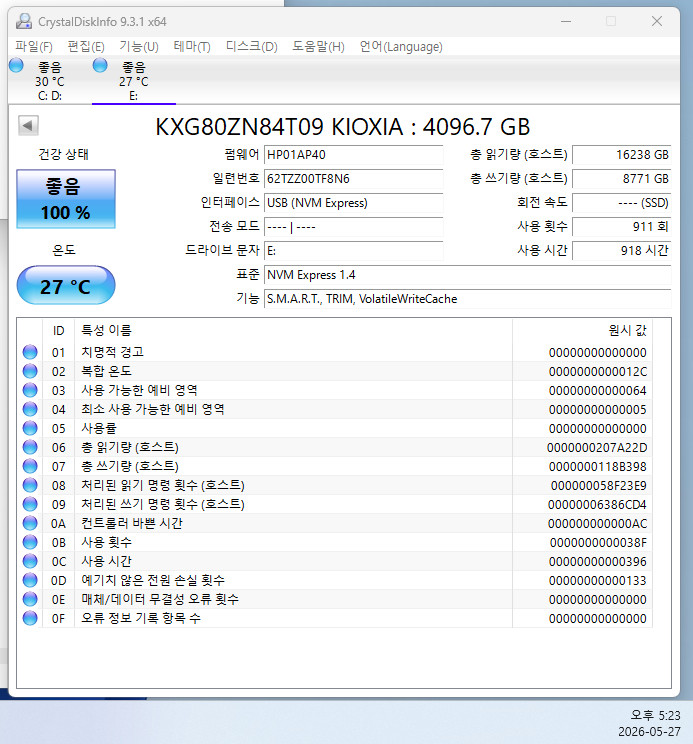Click the status orb for row 01 치명적 경고
Screen dimensions: 693x744
pos(30,352)
